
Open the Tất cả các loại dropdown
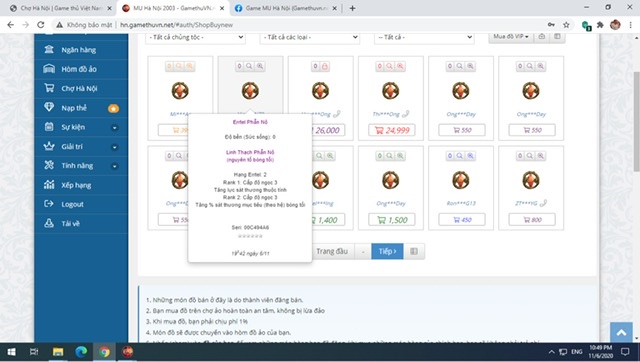(310, 38)
